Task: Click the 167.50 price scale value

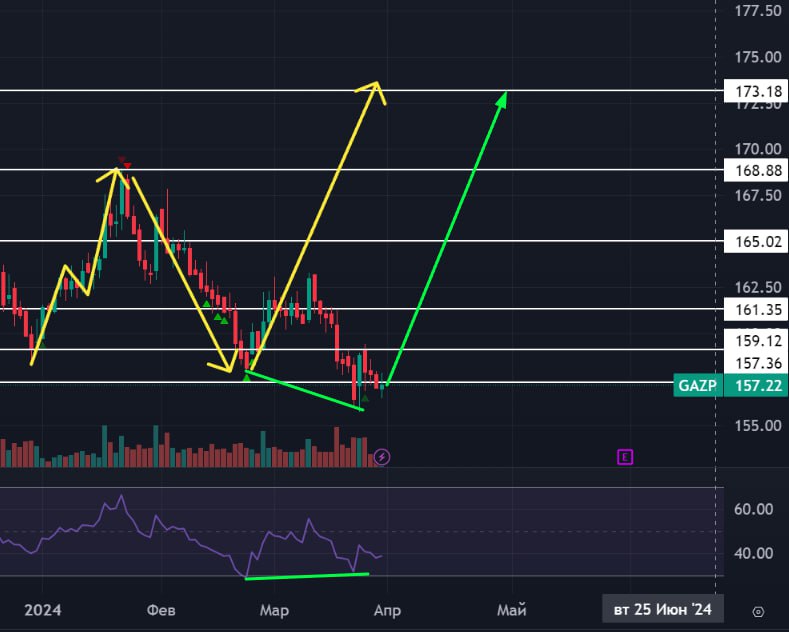Action: 758,195
